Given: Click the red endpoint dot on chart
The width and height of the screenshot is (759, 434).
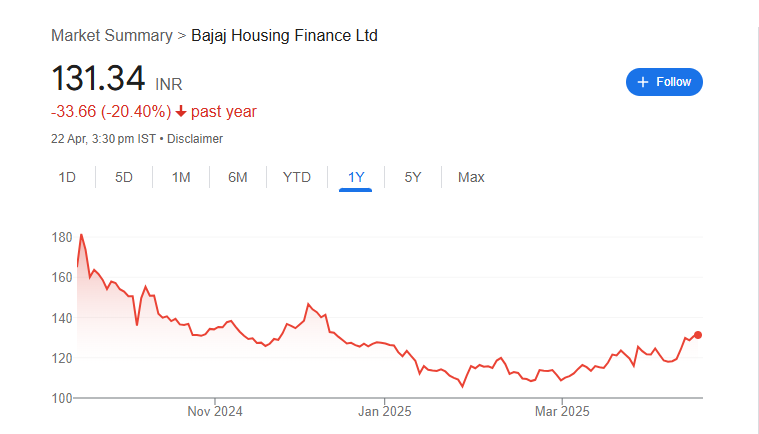Looking at the screenshot, I should point(698,335).
